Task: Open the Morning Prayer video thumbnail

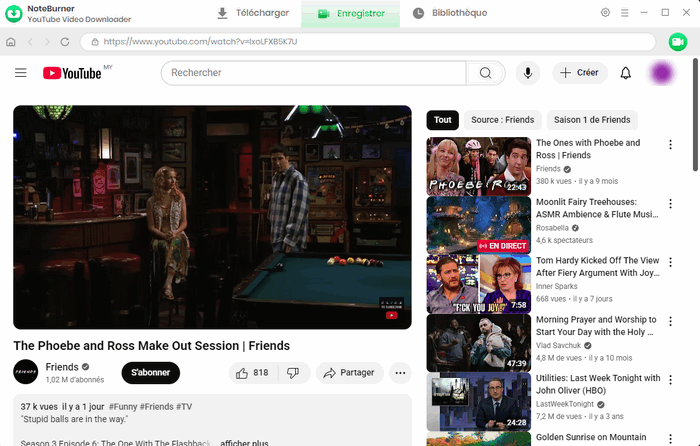Action: click(x=479, y=343)
